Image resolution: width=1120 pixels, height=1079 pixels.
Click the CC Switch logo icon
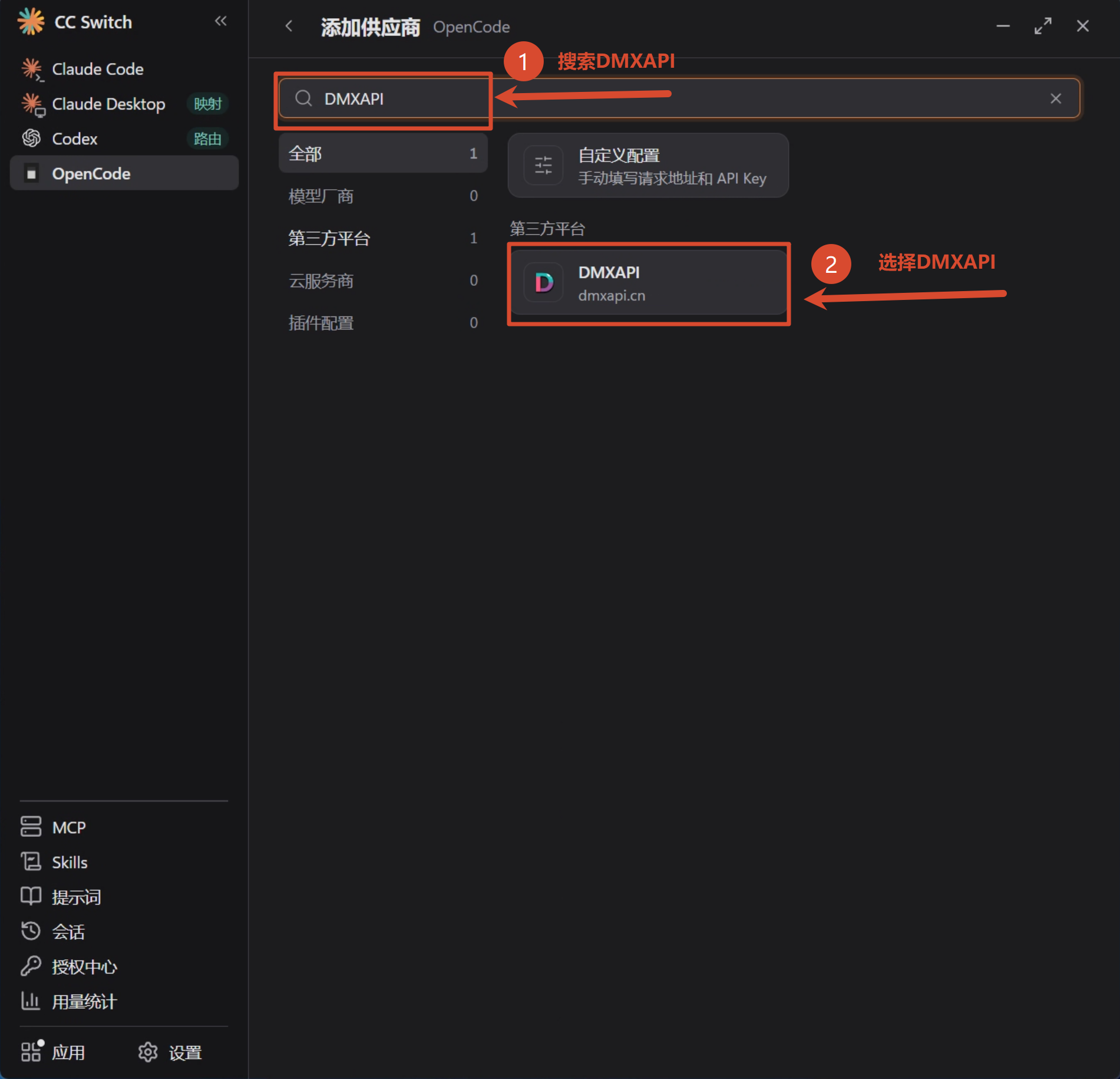pyautogui.click(x=31, y=22)
